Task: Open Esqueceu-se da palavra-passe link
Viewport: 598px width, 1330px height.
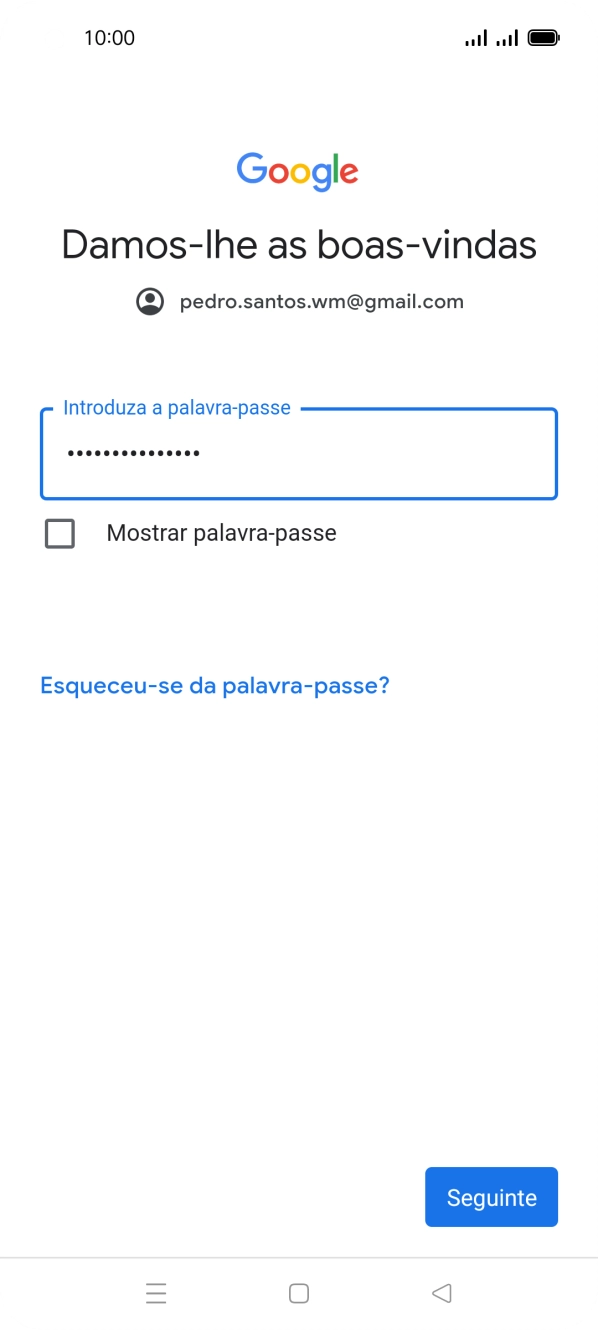Action: [x=215, y=685]
